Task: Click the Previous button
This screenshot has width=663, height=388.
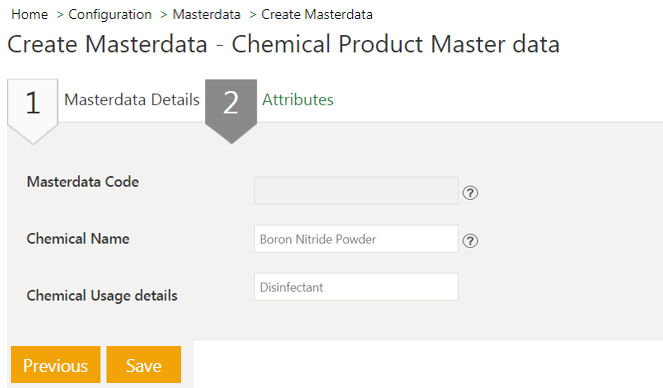Action: [56, 365]
